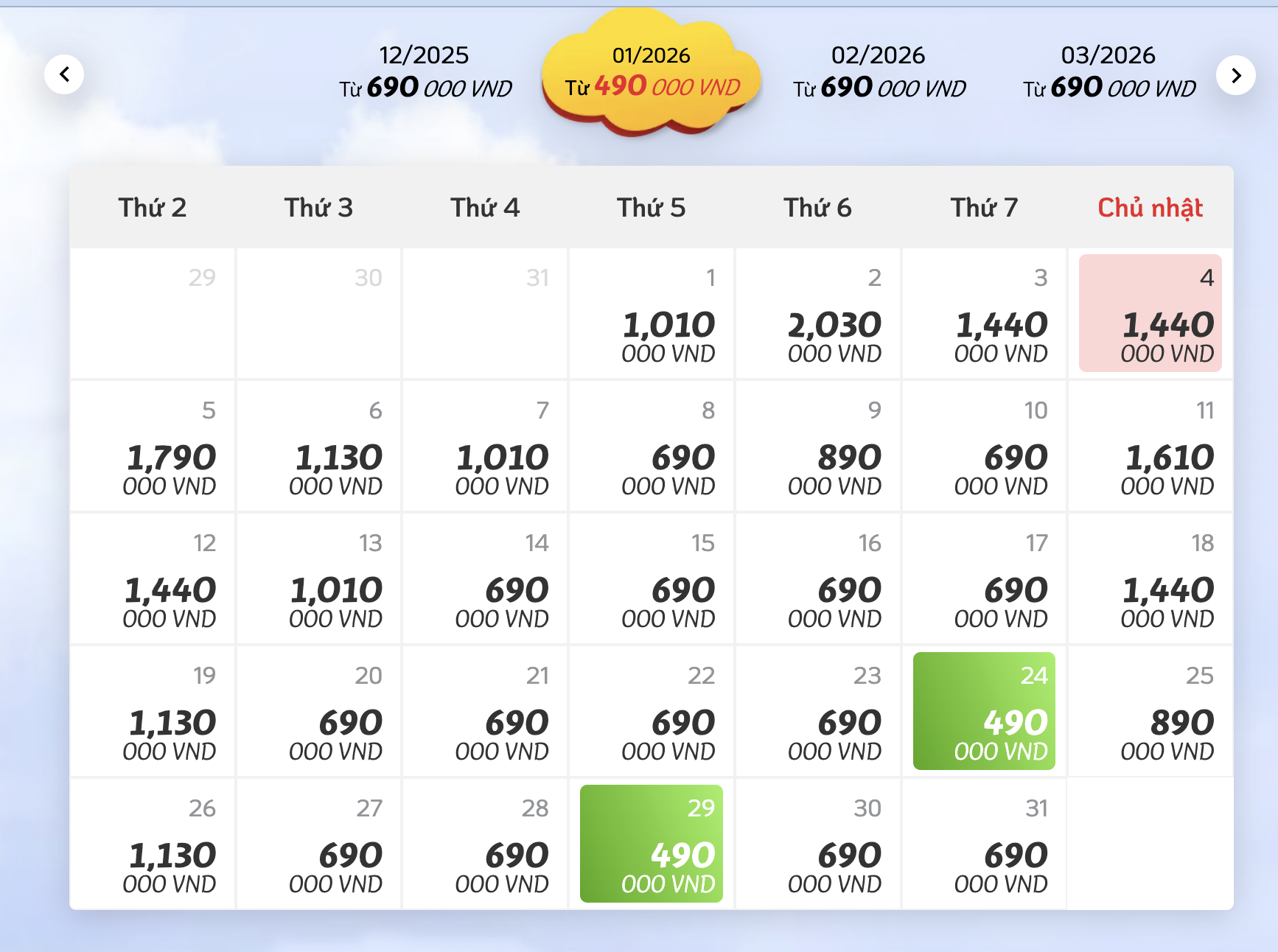Switch to the 02/2026 month tab
Viewport: 1278px width, 952px height.
point(879,72)
